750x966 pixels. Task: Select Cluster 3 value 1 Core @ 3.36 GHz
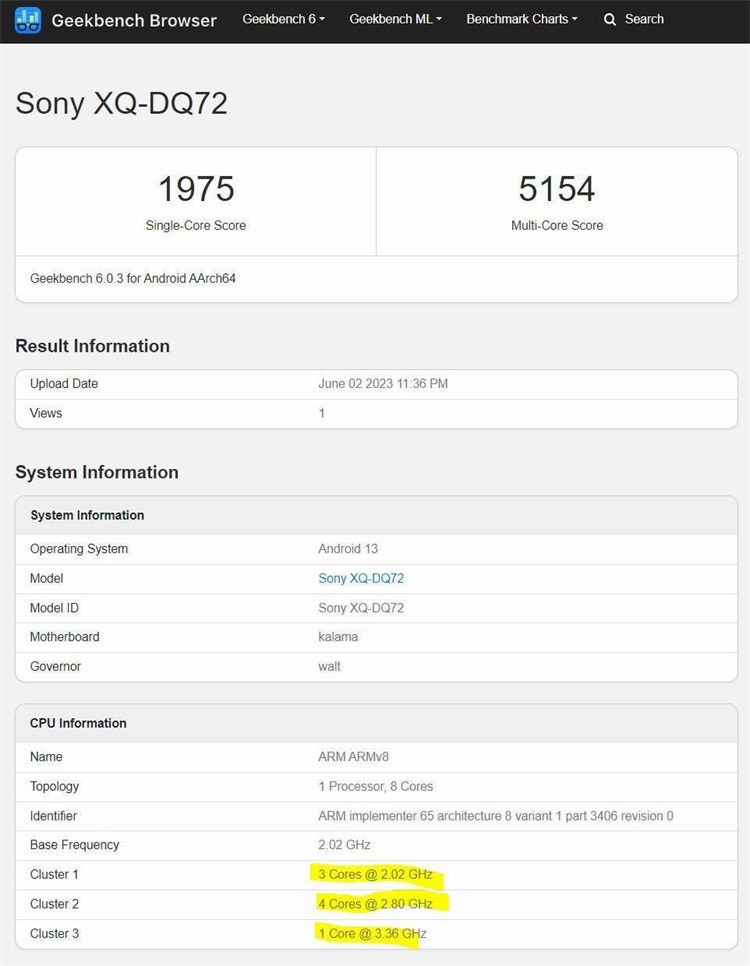(x=372, y=934)
